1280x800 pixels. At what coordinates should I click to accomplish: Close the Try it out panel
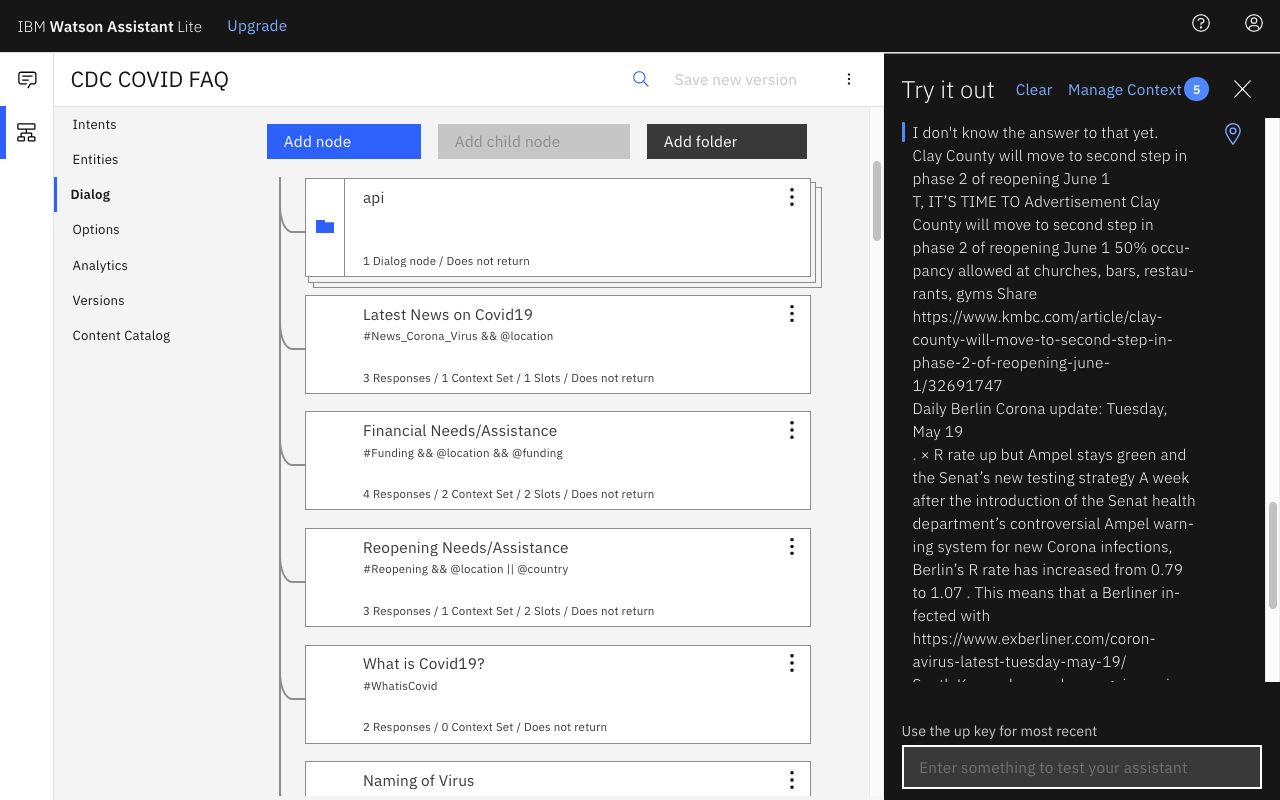(x=1242, y=89)
